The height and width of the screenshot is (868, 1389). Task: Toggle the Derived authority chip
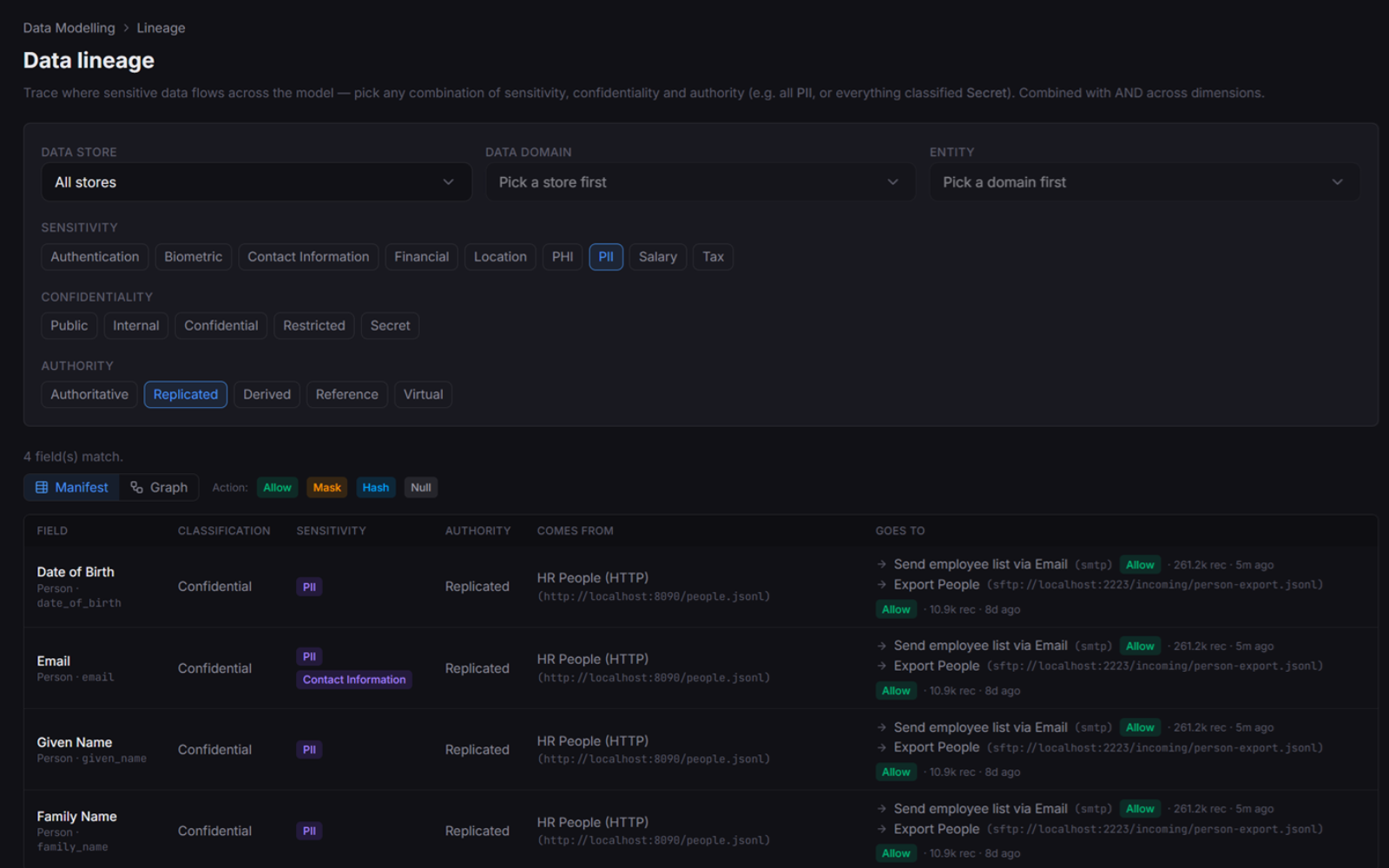coord(267,394)
